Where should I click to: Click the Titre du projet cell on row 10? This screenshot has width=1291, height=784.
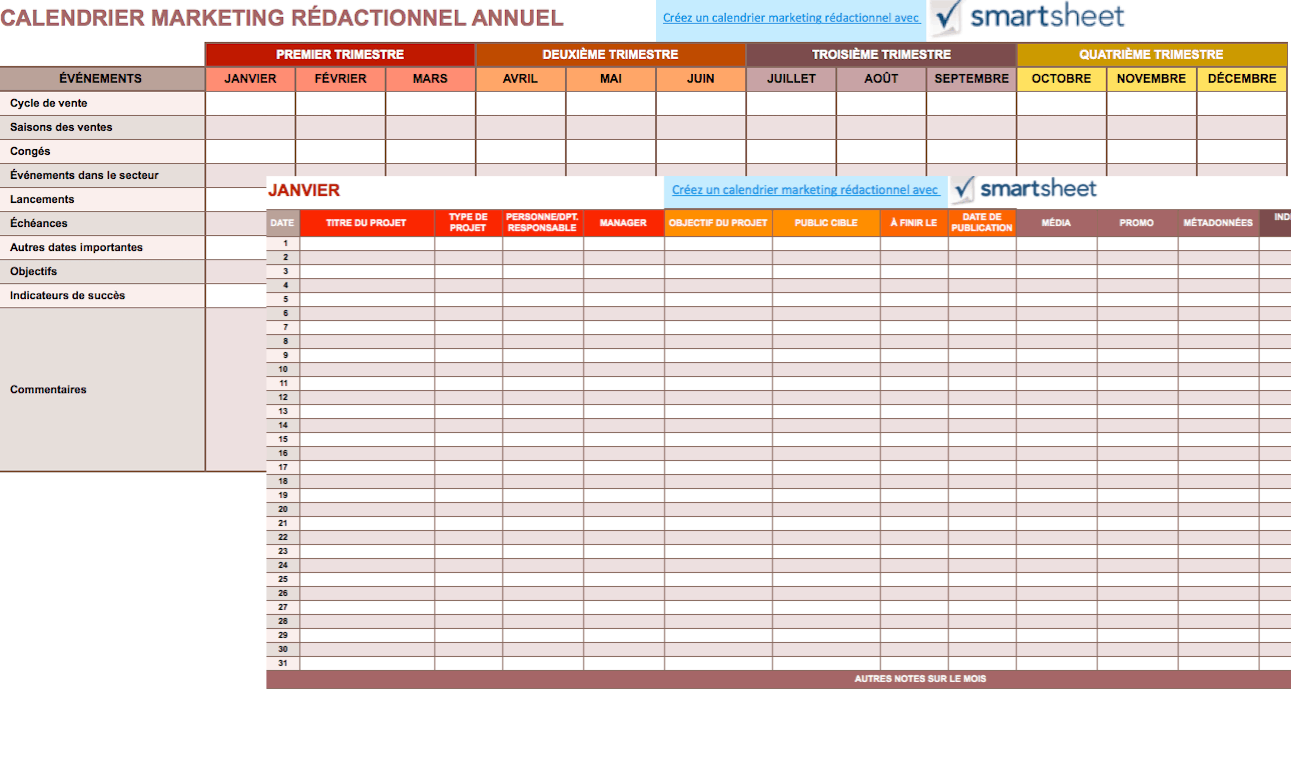367,369
